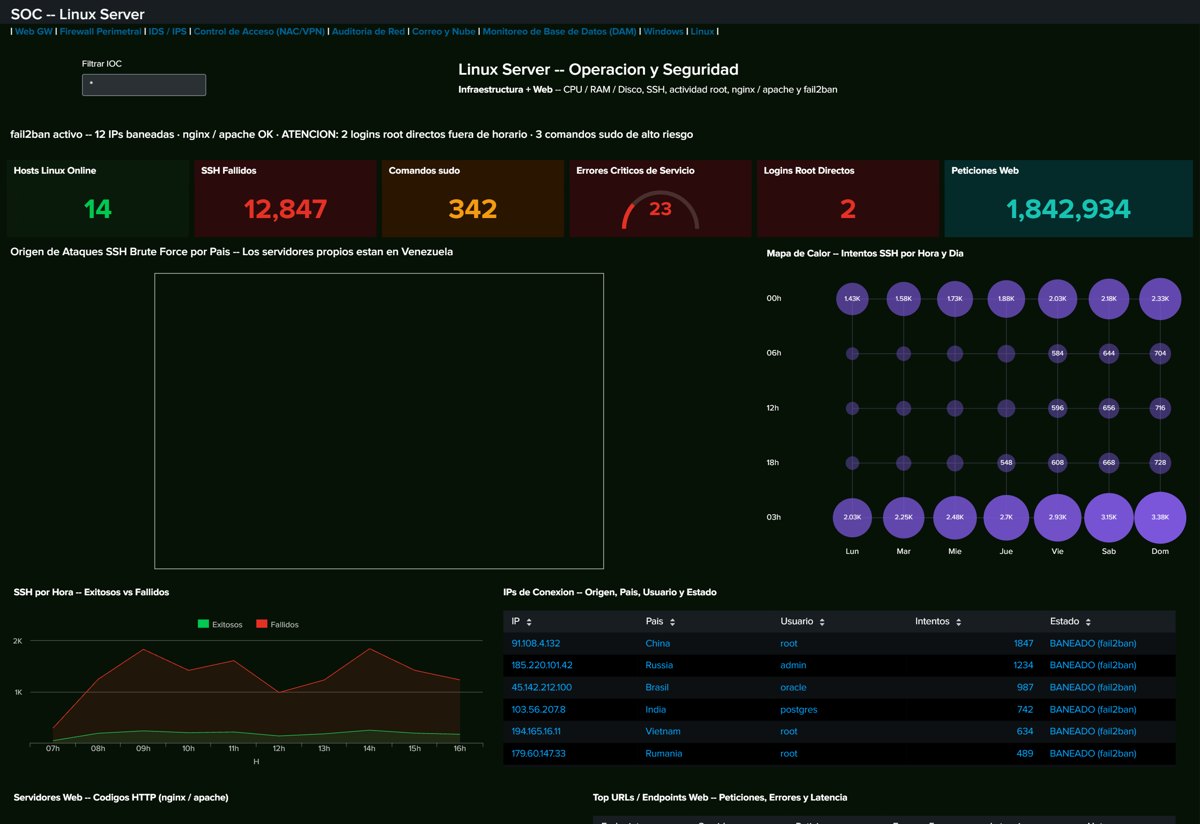
Task: Open the Firewall Perimetral dashboard tab
Action: [100, 31]
